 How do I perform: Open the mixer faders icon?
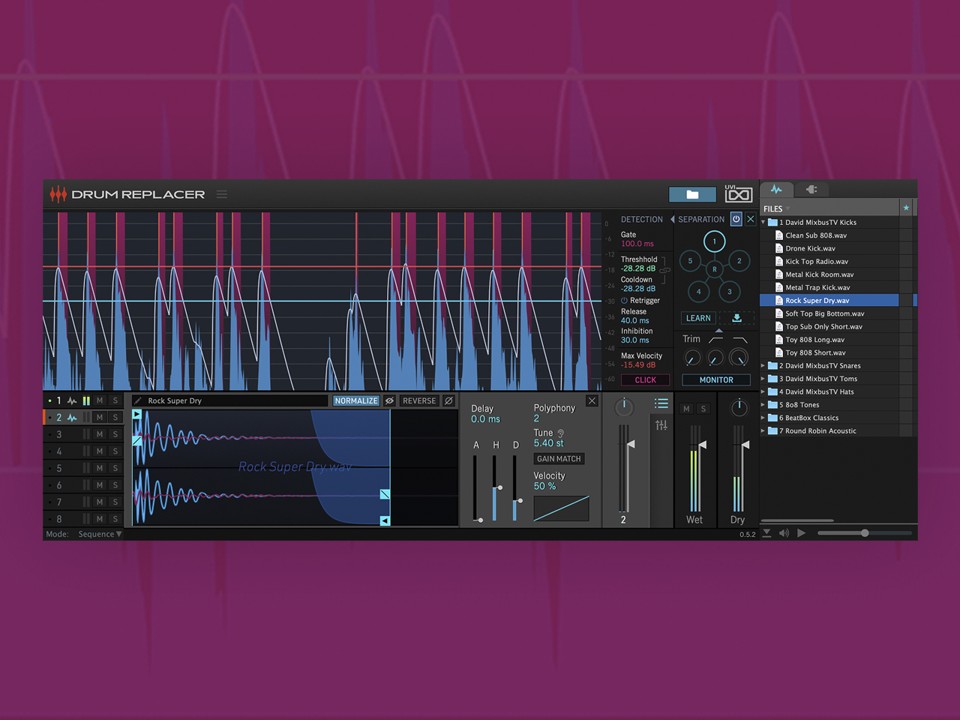(x=661, y=424)
